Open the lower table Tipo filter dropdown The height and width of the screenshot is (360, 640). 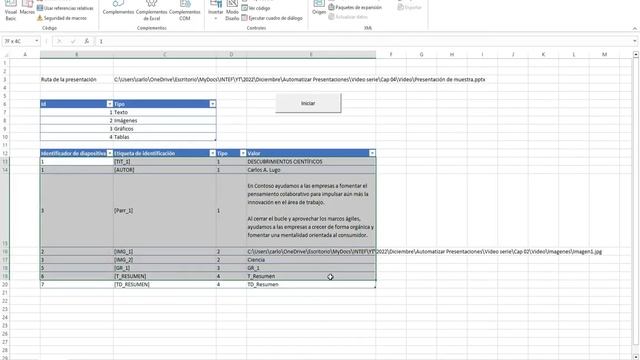(x=243, y=153)
